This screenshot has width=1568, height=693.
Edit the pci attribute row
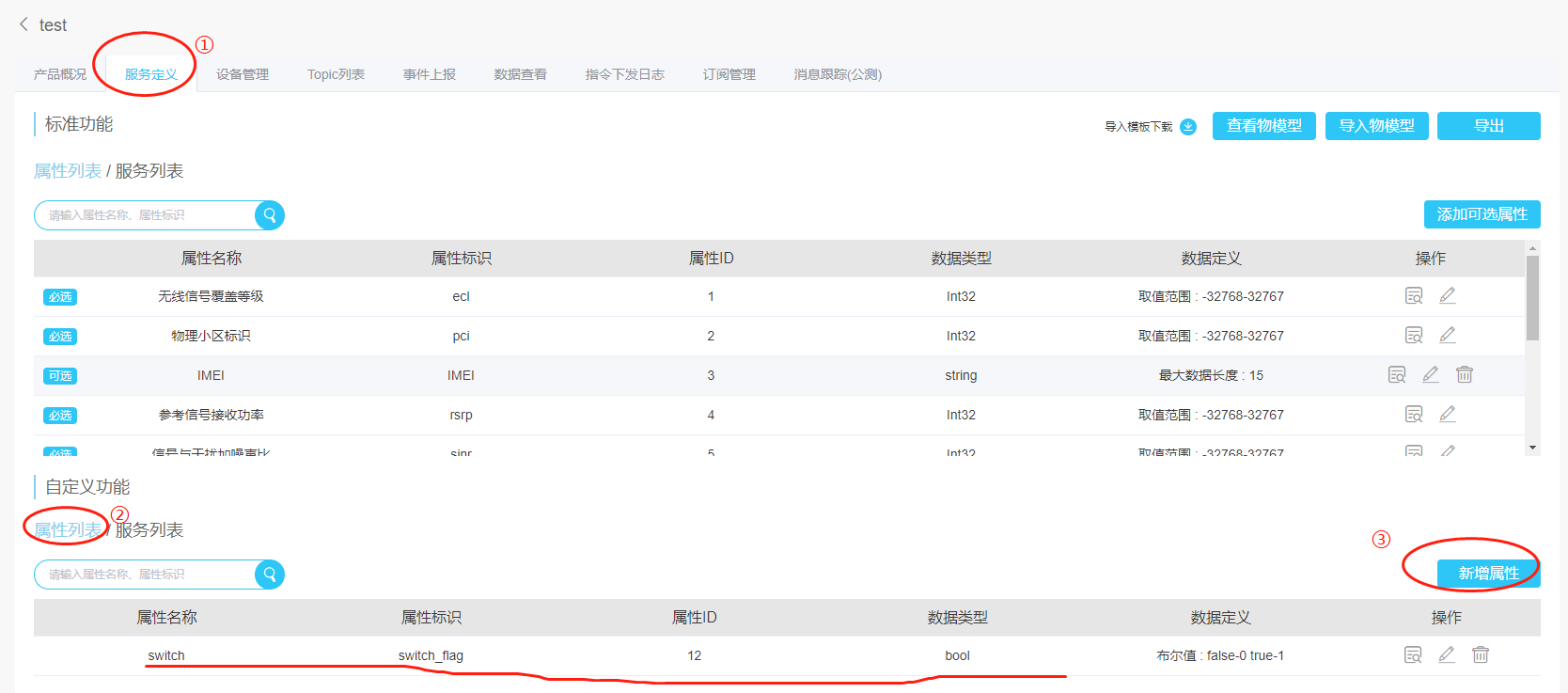pos(1448,336)
